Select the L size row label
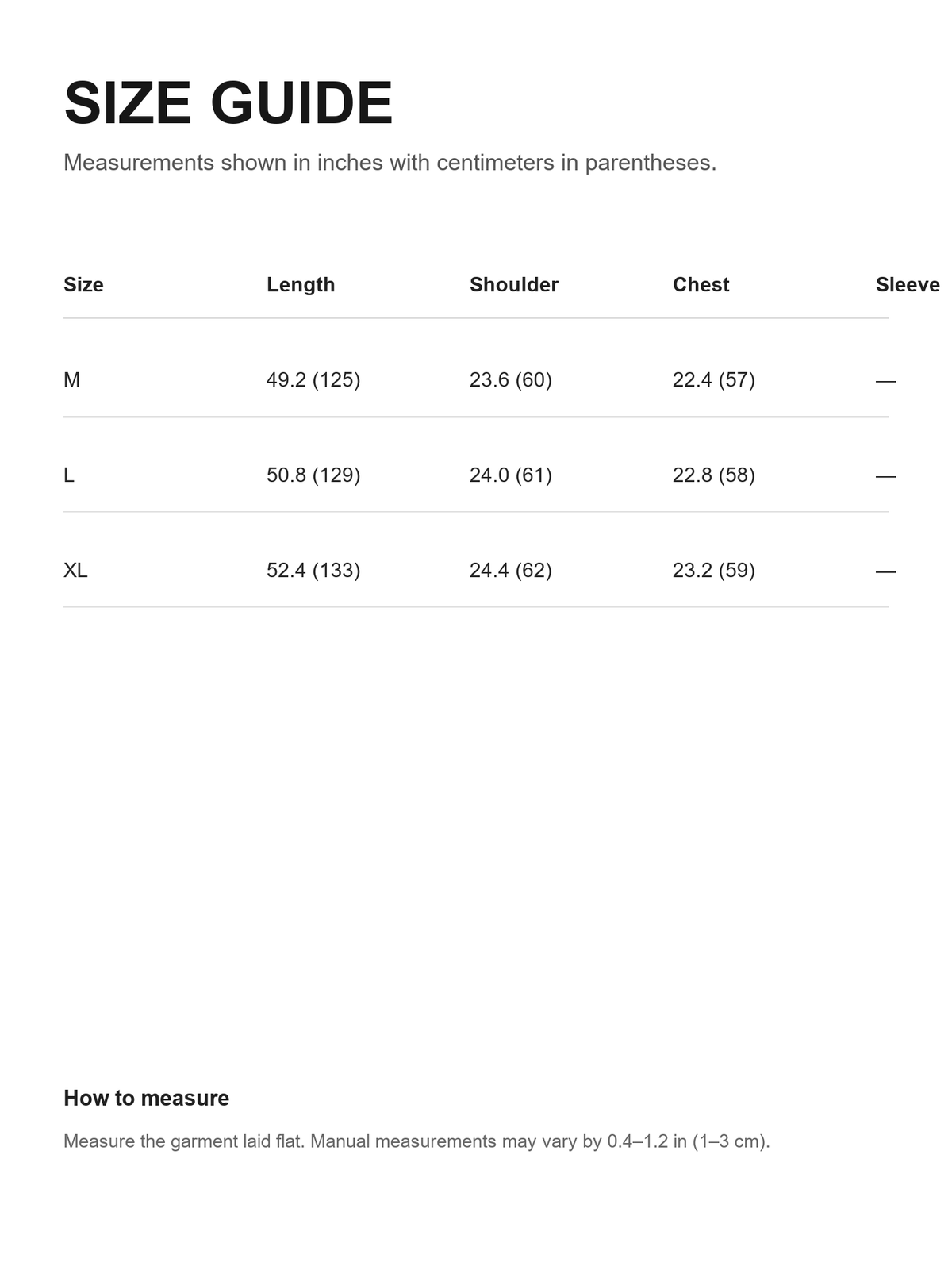Viewport: 952px width, 1270px height. tap(69, 475)
